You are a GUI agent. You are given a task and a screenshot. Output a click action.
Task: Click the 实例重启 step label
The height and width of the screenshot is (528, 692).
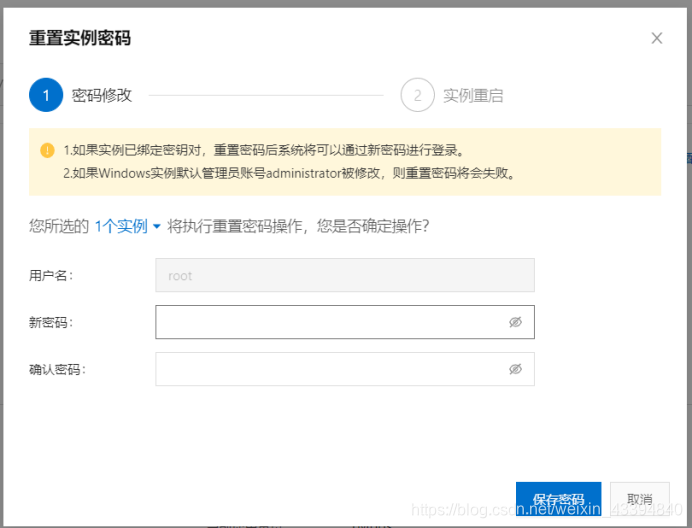pyautogui.click(x=473, y=95)
